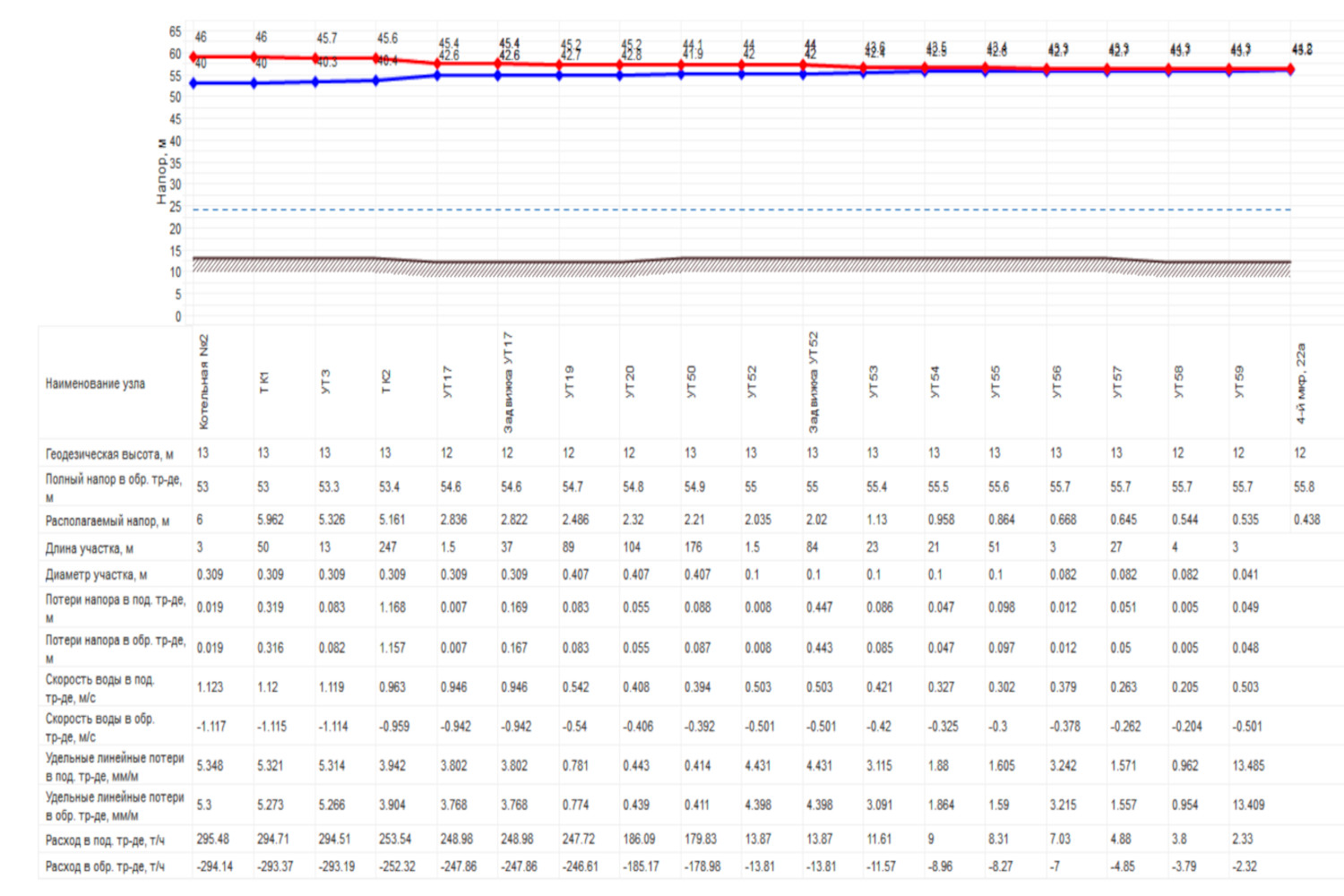Screen dimensions: 1344x896
Task: Click 'Удельные линейные потери в под. тр-де' label
Action: coord(115,767)
